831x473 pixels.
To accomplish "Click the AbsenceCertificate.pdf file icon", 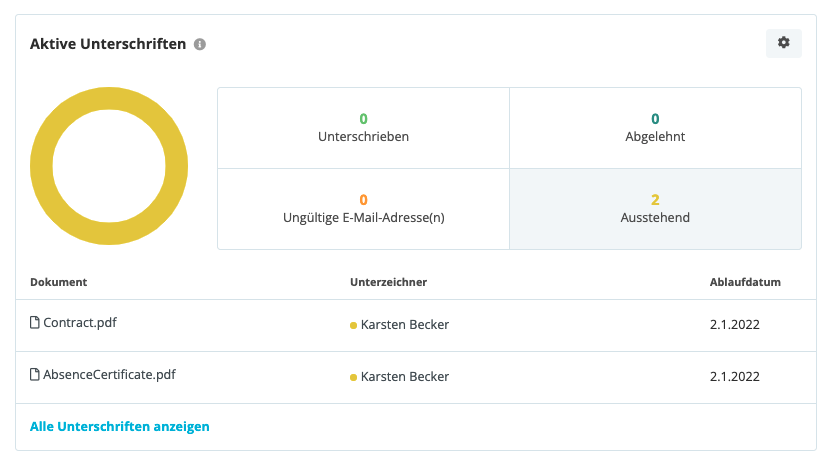I will point(34,374).
